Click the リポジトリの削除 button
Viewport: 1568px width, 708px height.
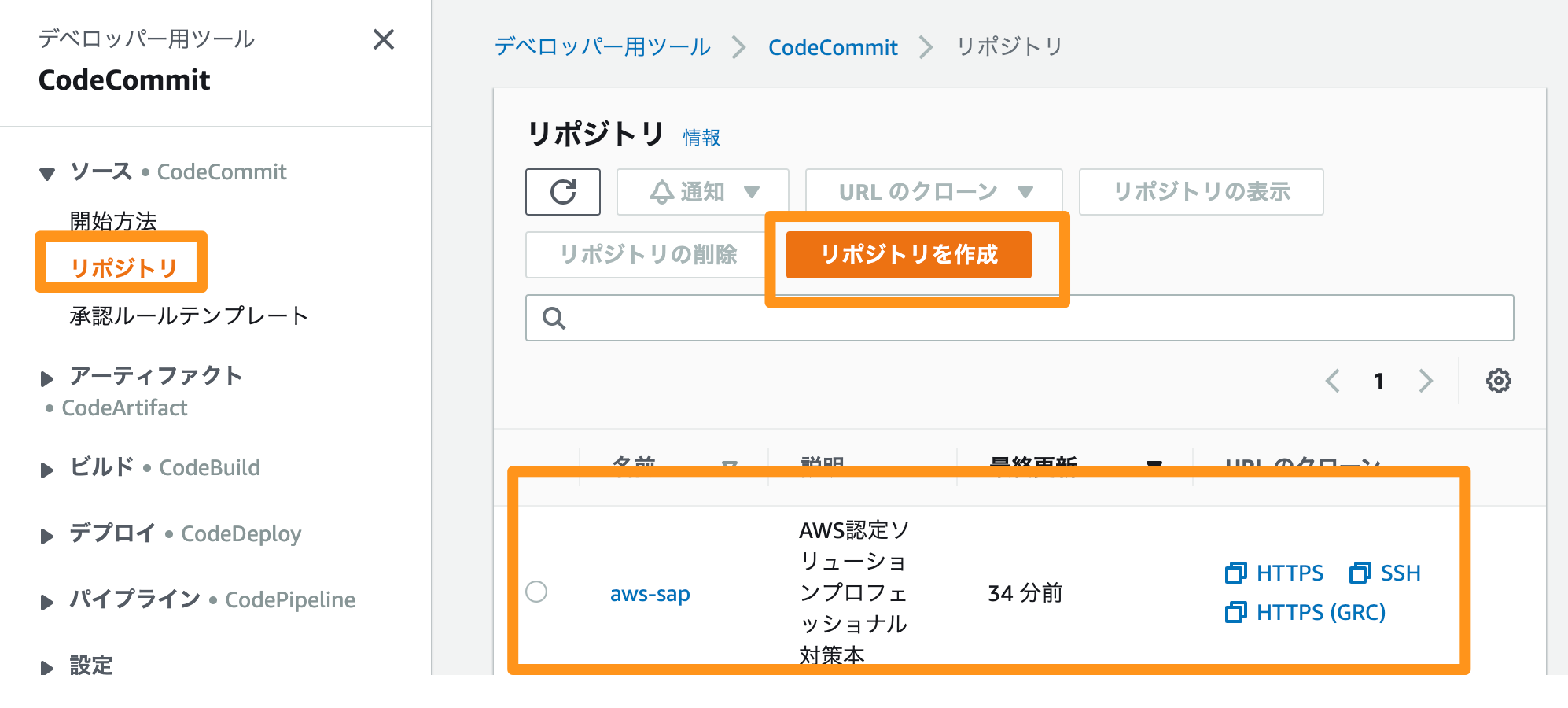648,255
